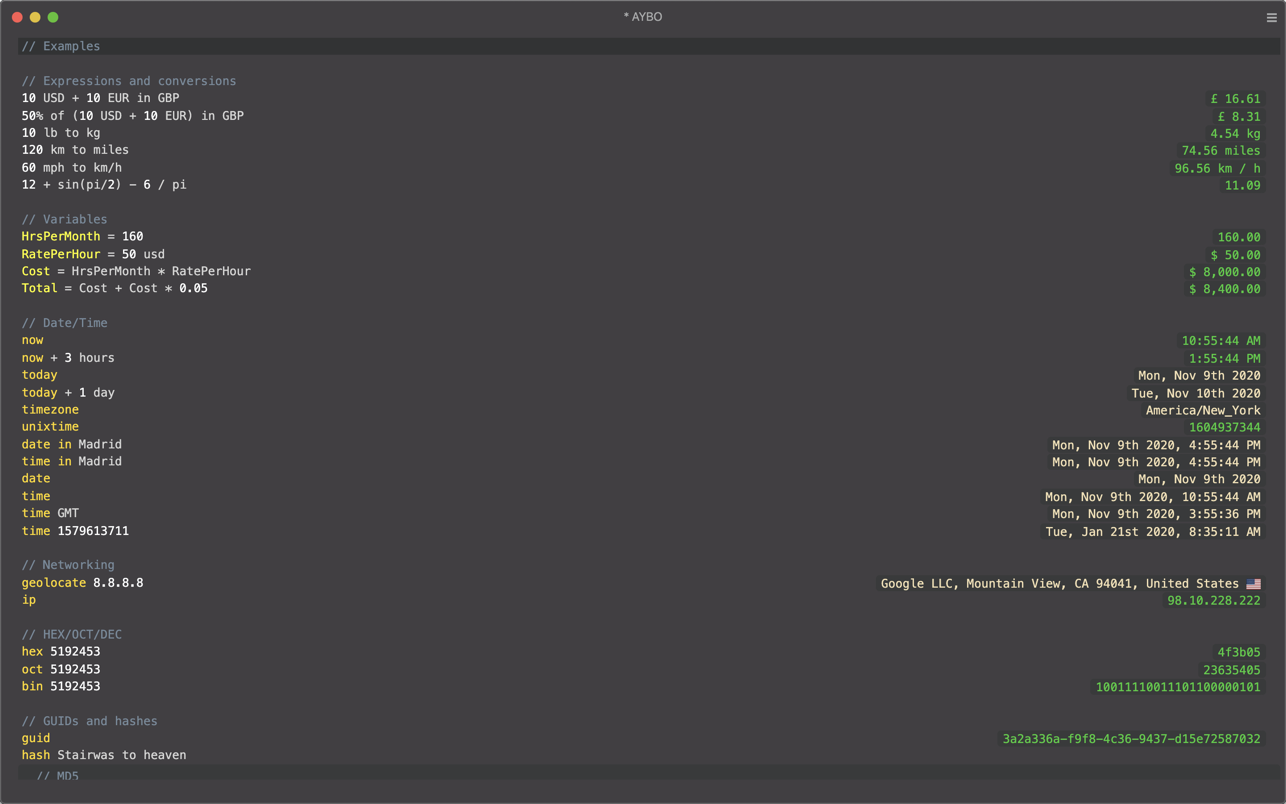Click the US flag next to geolocate result
Viewport: 1286px width, 804px height.
coord(1253,584)
